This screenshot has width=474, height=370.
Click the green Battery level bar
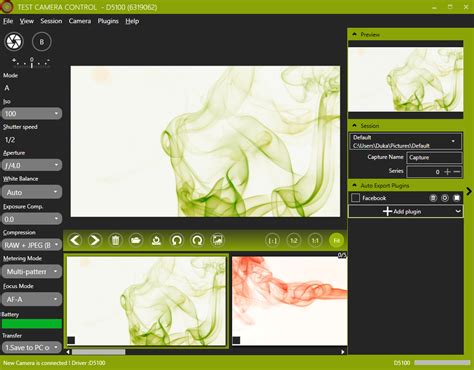pyautogui.click(x=32, y=324)
